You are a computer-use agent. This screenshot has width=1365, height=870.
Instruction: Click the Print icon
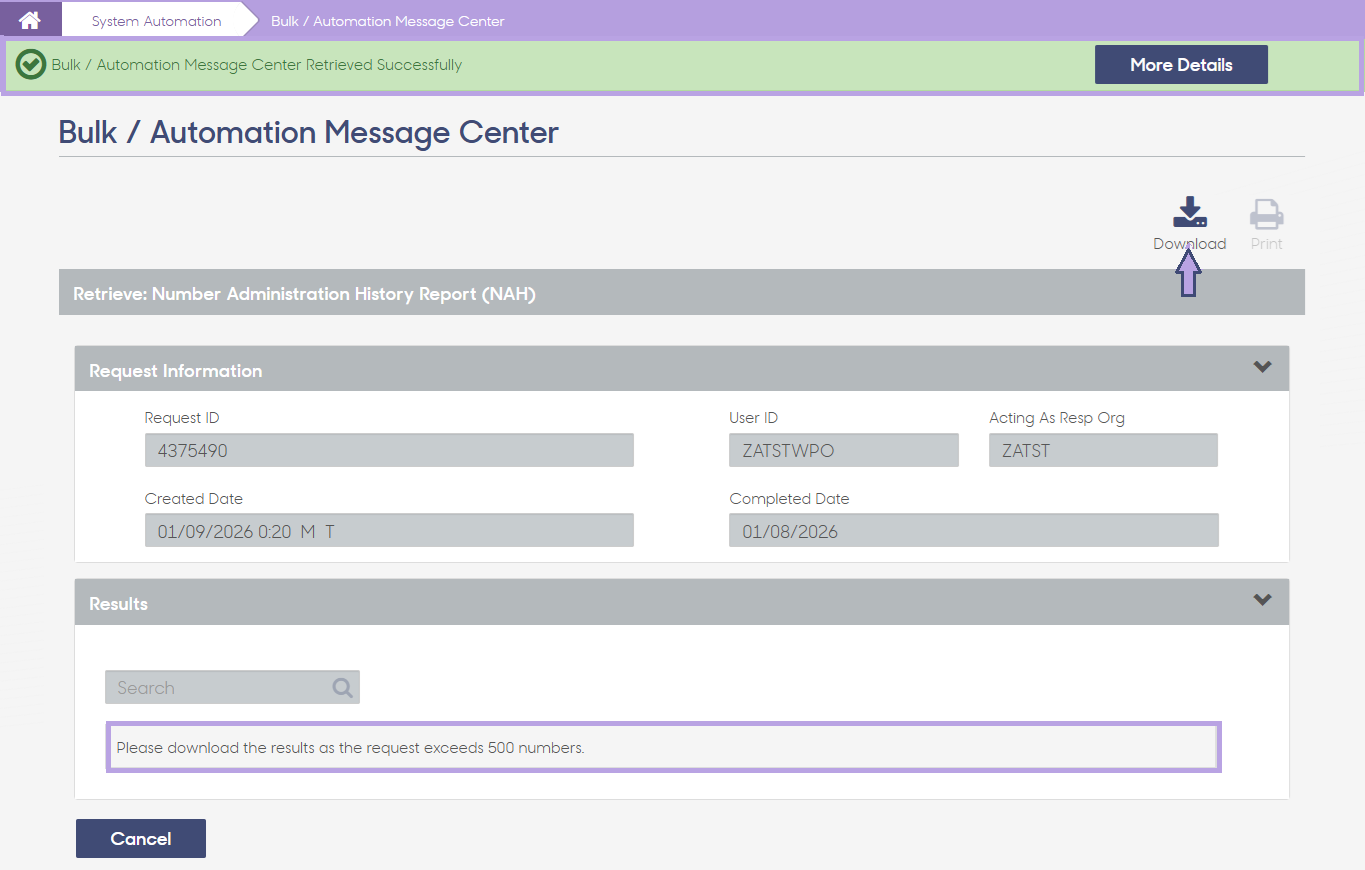(1266, 214)
